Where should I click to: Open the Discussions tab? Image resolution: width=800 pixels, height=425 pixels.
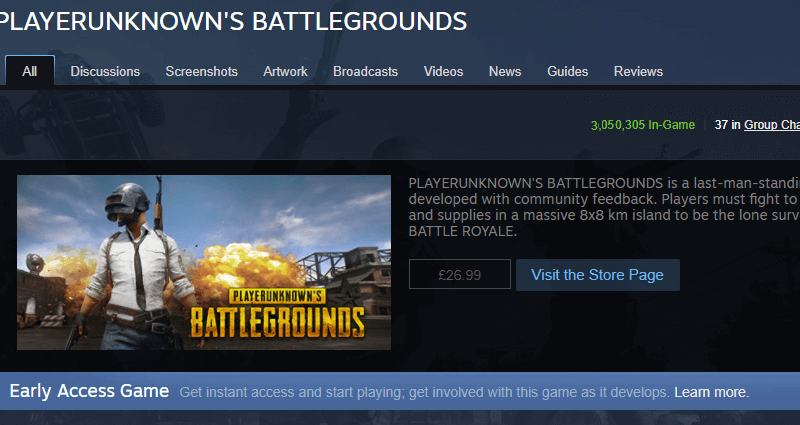tap(105, 71)
